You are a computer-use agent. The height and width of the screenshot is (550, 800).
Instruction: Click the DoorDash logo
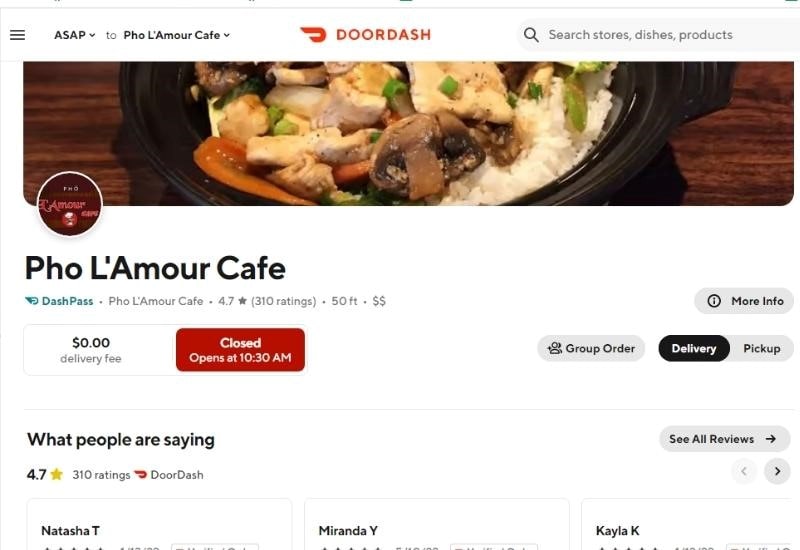(x=365, y=35)
